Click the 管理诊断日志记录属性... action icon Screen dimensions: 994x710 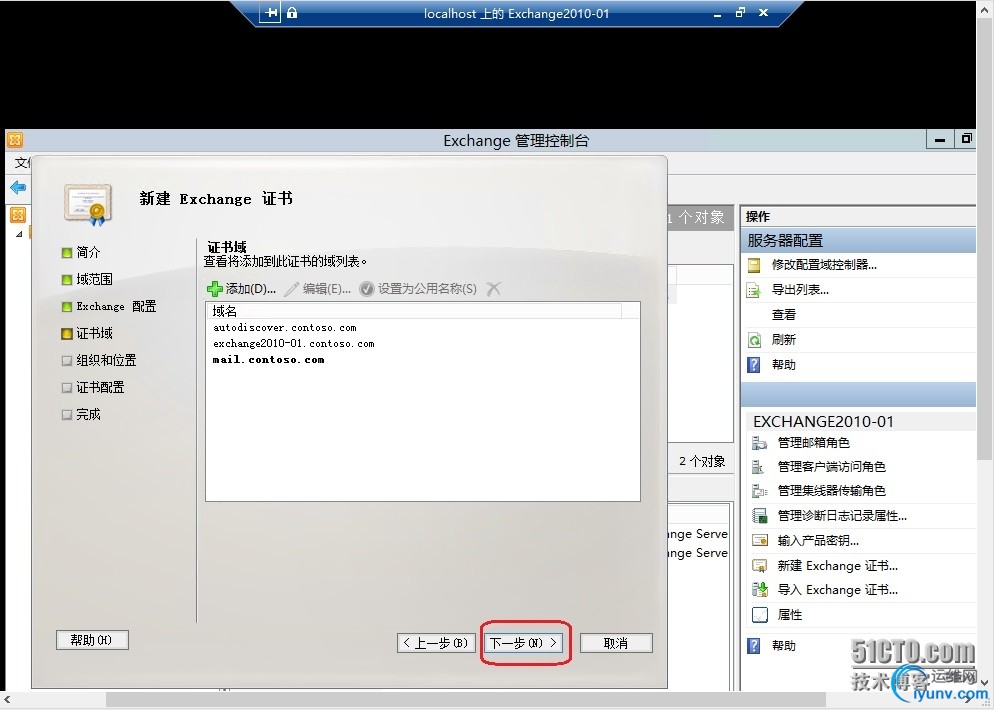click(x=759, y=516)
